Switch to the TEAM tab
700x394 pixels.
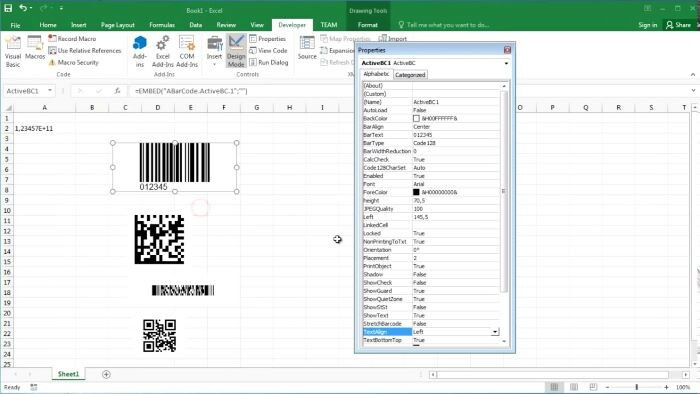[x=329, y=25]
